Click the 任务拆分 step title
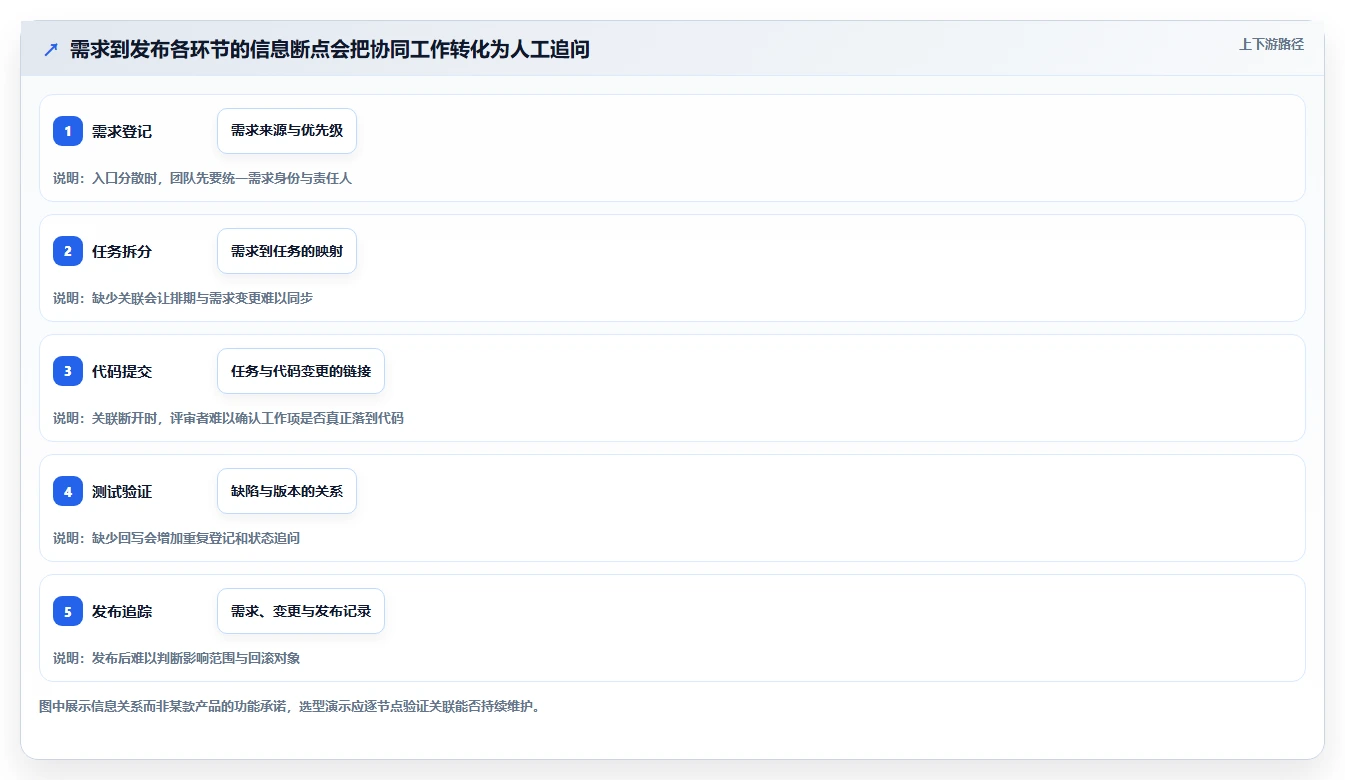Viewport: 1345px width, 780px height. tap(122, 252)
